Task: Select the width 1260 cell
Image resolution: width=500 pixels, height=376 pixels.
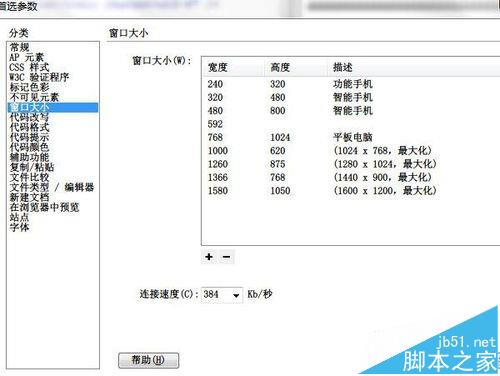Action: click(218, 164)
